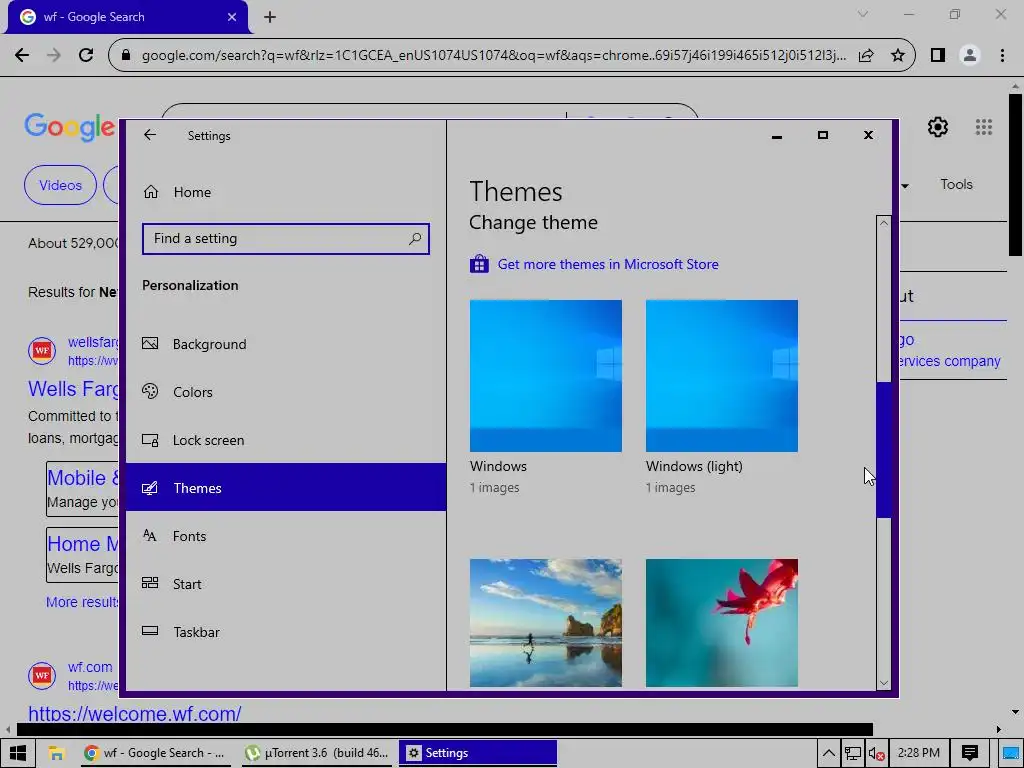Maximize the Settings window
The height and width of the screenshot is (768, 1024).
click(x=823, y=135)
